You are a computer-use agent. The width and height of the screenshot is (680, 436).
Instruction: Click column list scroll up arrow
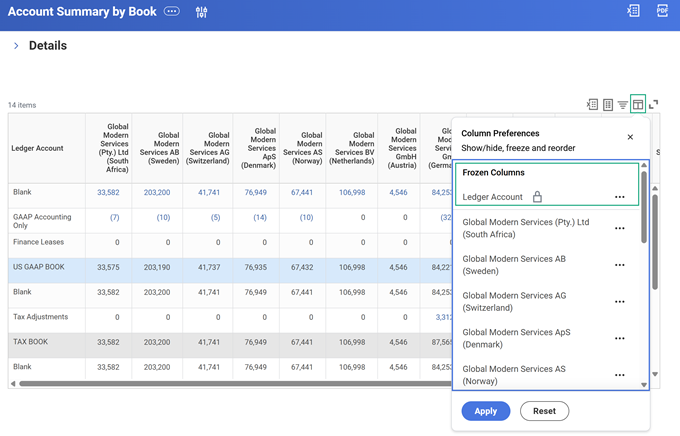tap(644, 165)
